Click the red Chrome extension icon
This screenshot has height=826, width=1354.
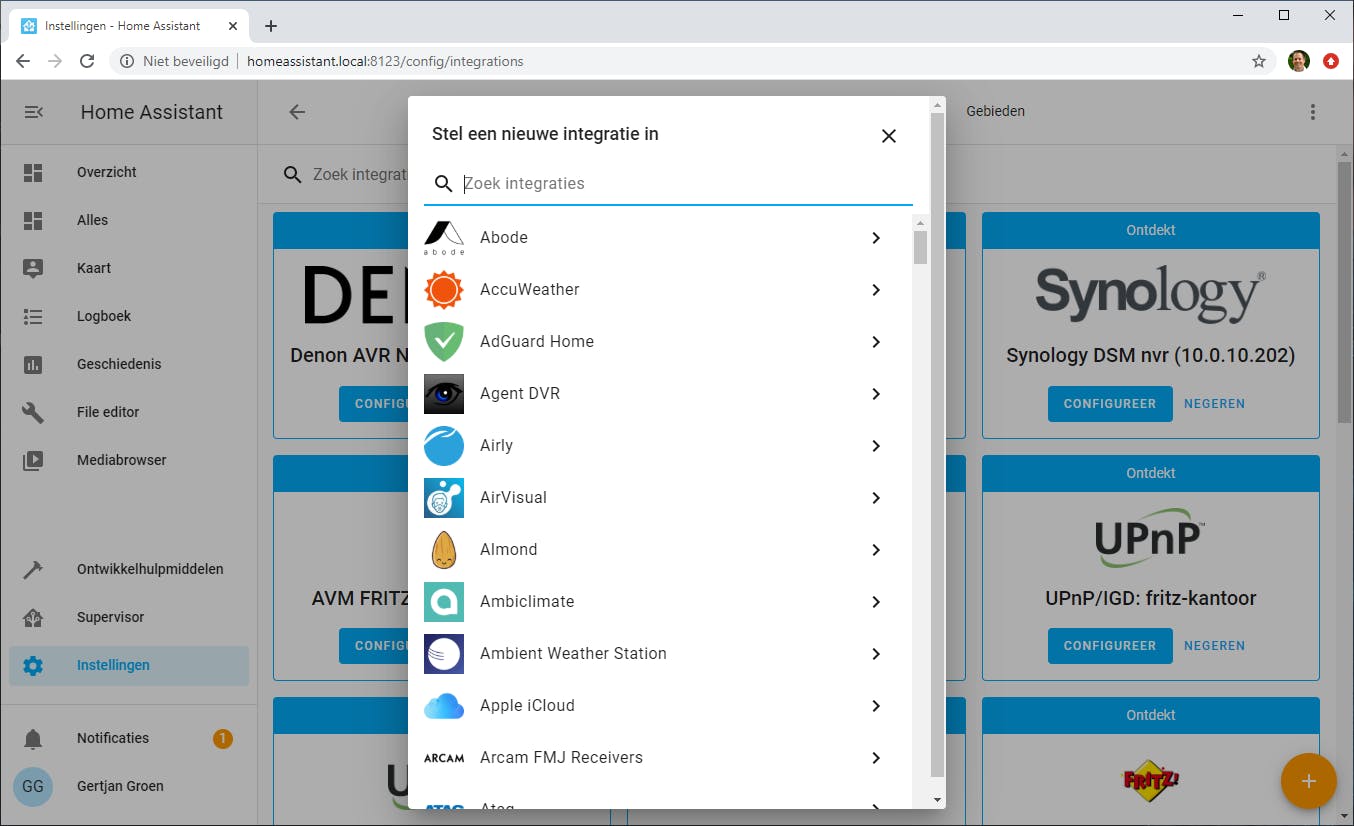(1331, 61)
